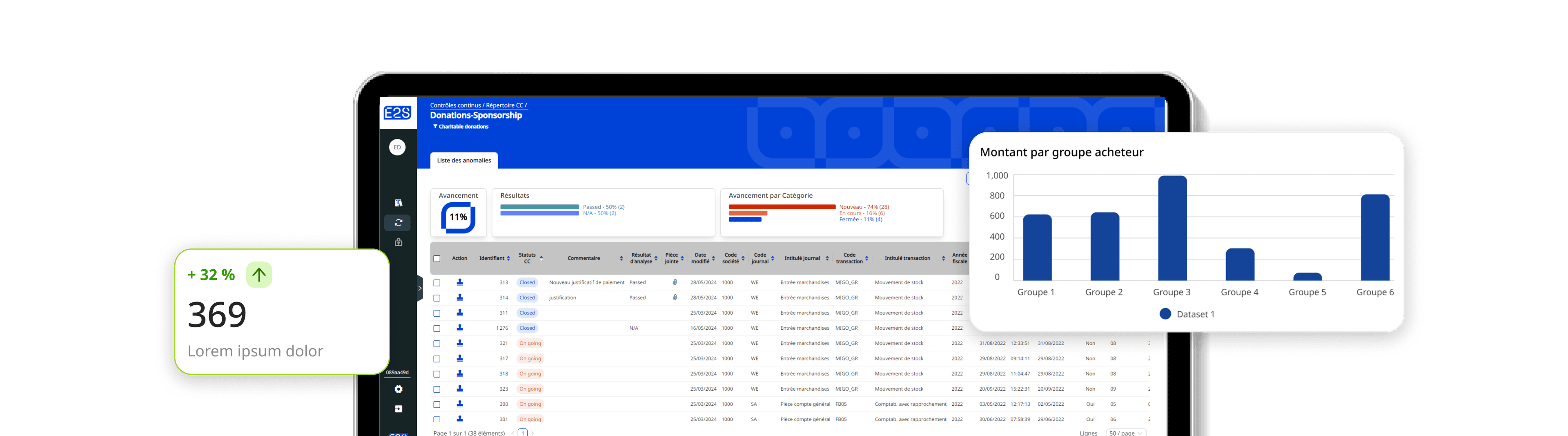Click the stamp action icon for anomaly 321
This screenshot has width=1568, height=436.
[x=459, y=343]
